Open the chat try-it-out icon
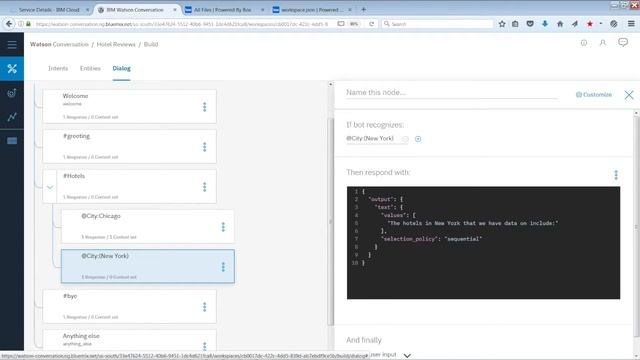 (623, 42)
